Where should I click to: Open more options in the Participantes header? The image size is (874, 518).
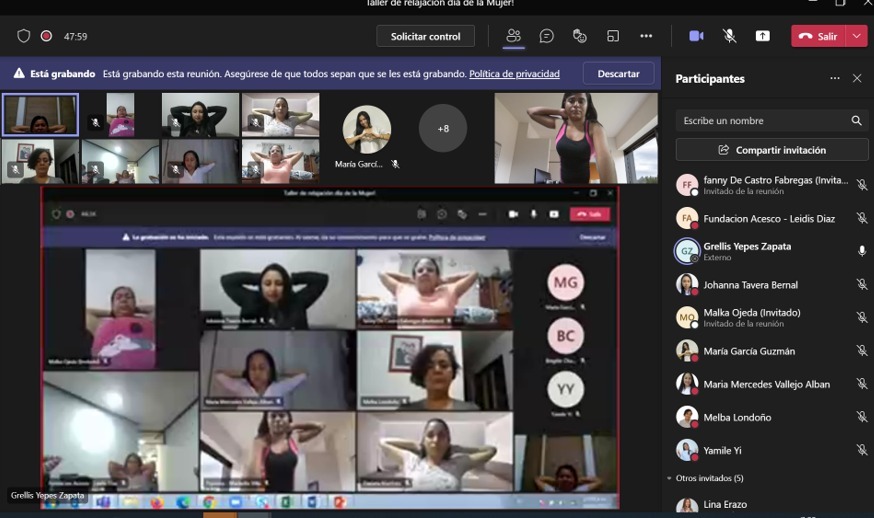coord(834,78)
